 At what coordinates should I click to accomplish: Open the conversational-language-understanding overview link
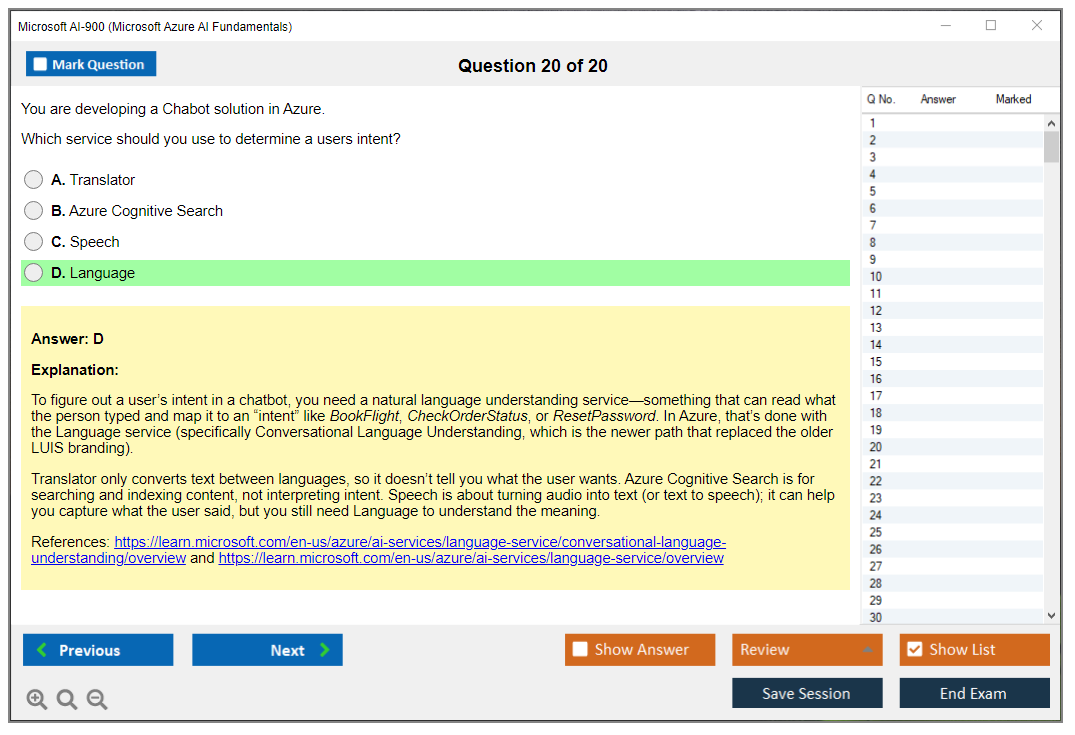[420, 542]
